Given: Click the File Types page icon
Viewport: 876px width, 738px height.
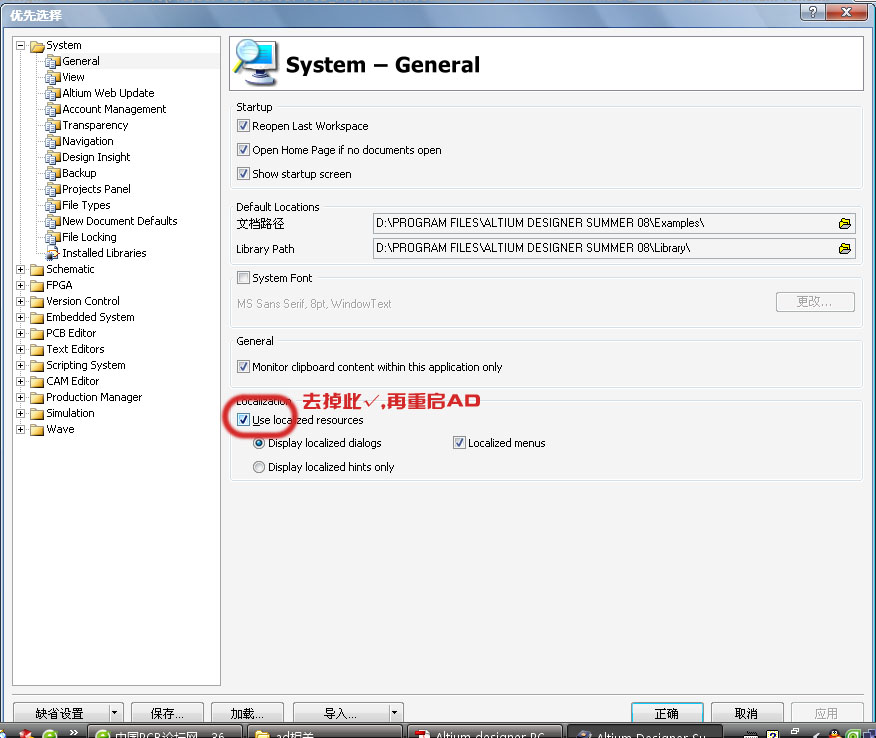Looking at the screenshot, I should click(53, 206).
